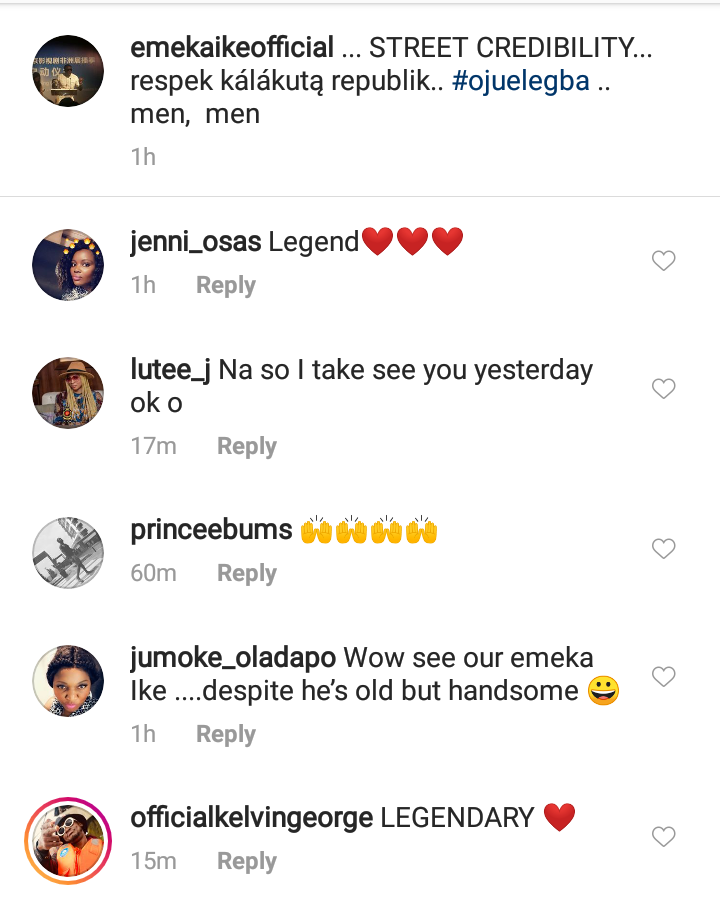
Task: Reply to jumoke_oladapo's comment
Action: pyautogui.click(x=226, y=734)
